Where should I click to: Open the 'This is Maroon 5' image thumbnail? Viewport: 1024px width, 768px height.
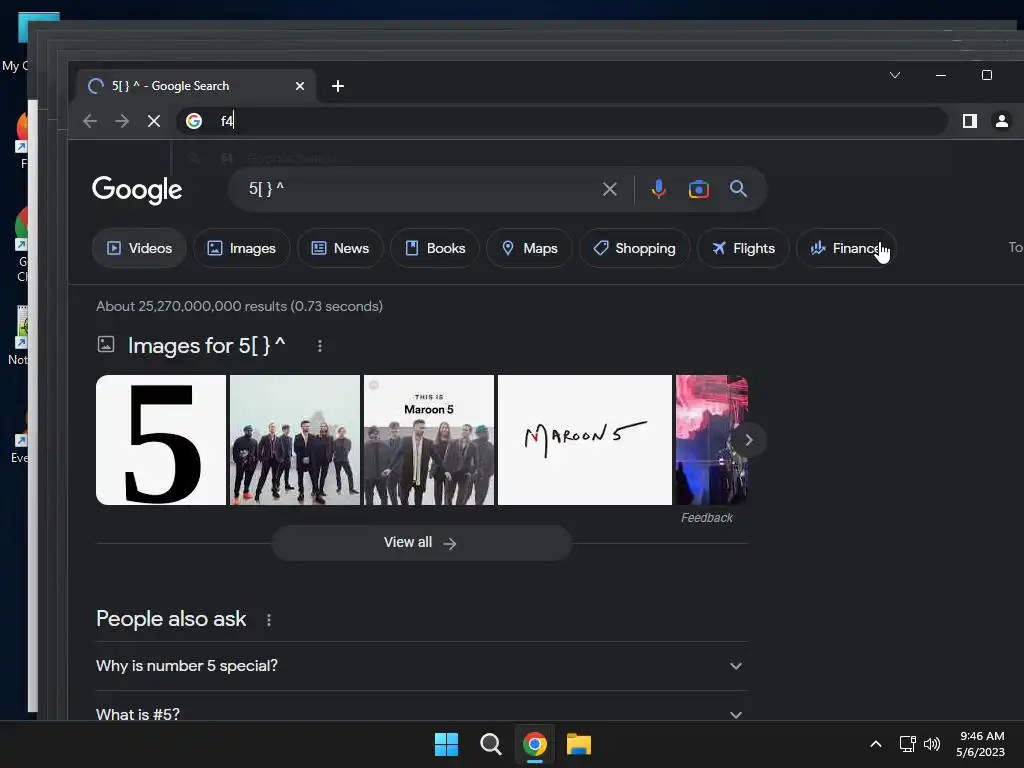pyautogui.click(x=428, y=440)
